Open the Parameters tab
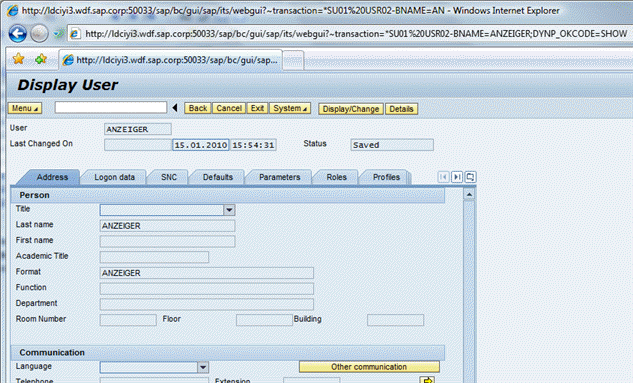Viewport: 633px width, 383px height. [x=279, y=177]
